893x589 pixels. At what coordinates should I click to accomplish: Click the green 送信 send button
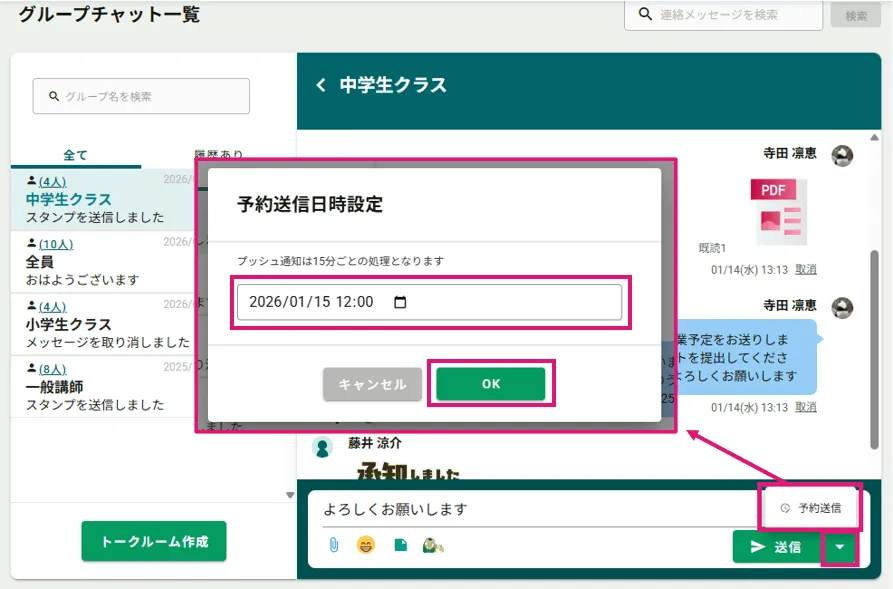776,547
